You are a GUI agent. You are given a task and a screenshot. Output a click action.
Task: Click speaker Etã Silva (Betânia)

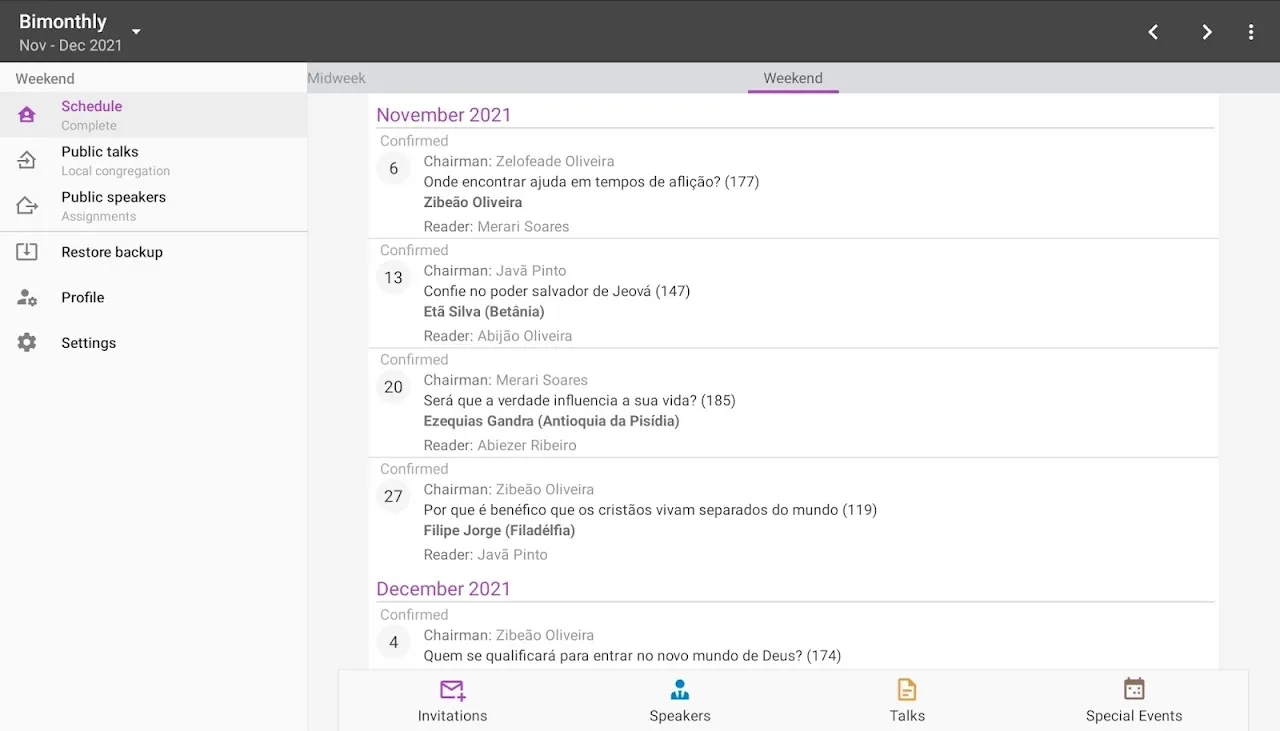click(484, 312)
